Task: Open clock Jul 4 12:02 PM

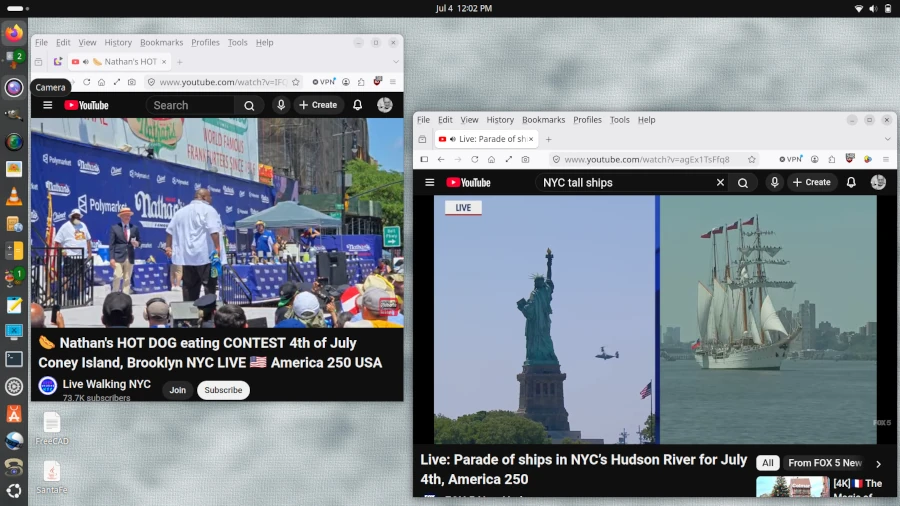Action: point(464,8)
